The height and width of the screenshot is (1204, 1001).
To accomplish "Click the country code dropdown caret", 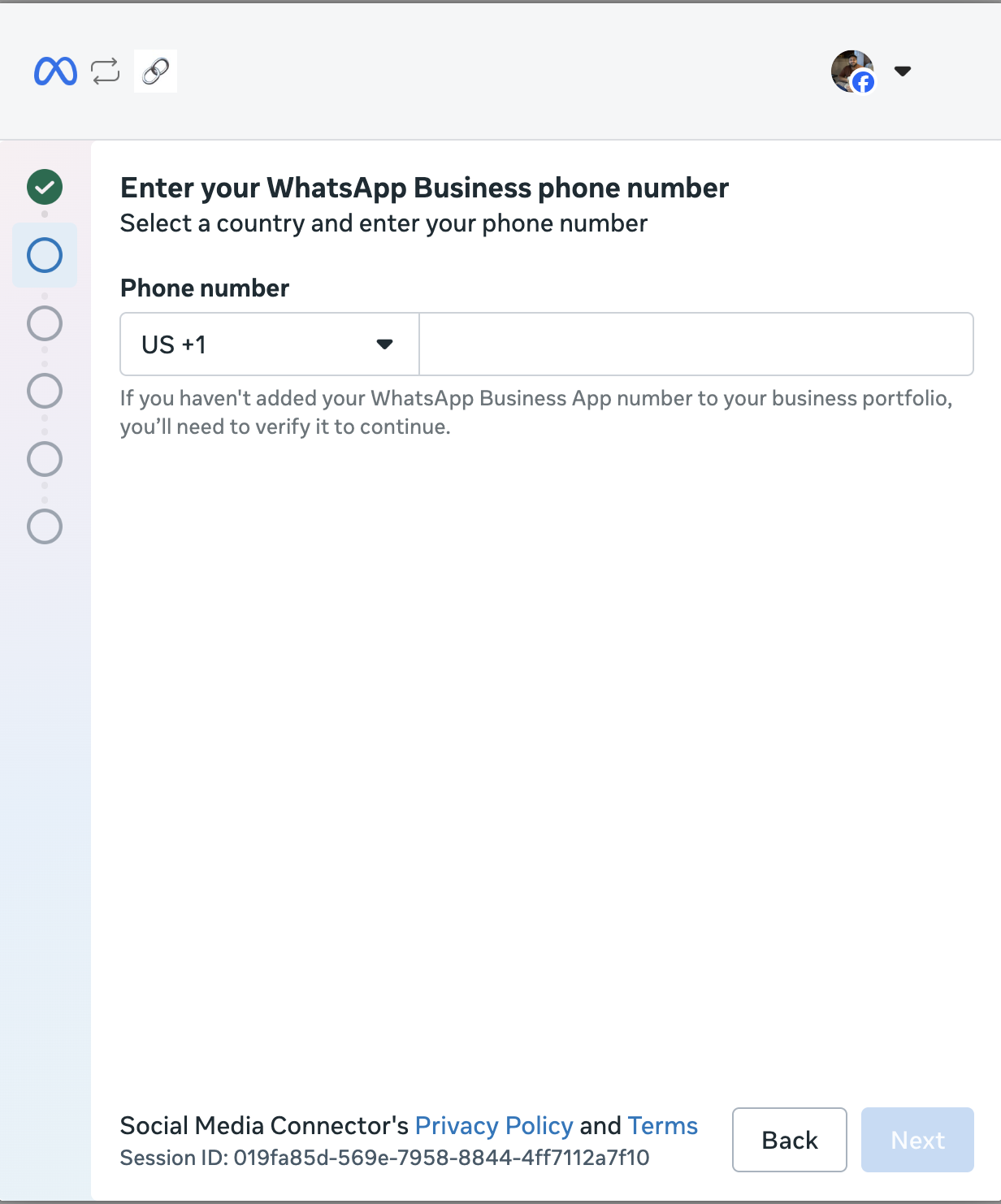I will tap(385, 344).
